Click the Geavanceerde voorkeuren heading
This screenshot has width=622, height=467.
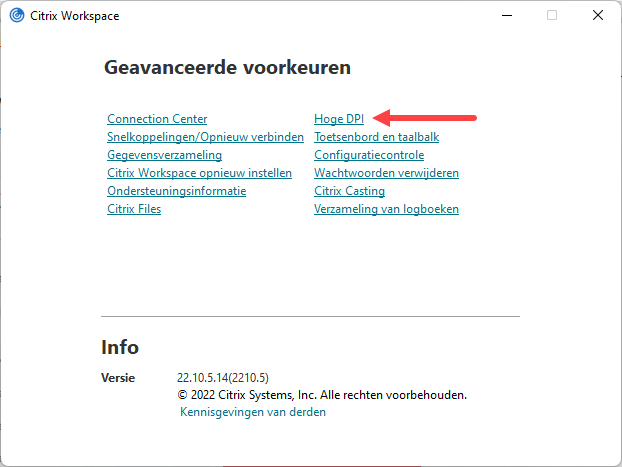[227, 67]
